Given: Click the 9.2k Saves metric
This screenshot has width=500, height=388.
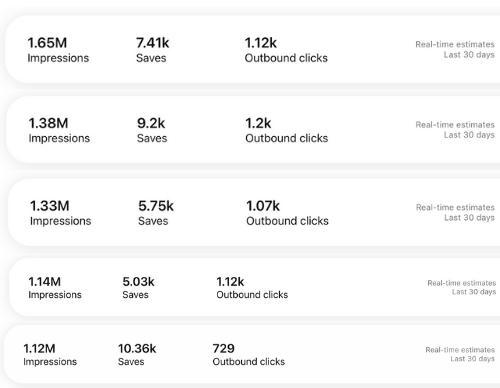Looking at the screenshot, I should click(152, 130).
